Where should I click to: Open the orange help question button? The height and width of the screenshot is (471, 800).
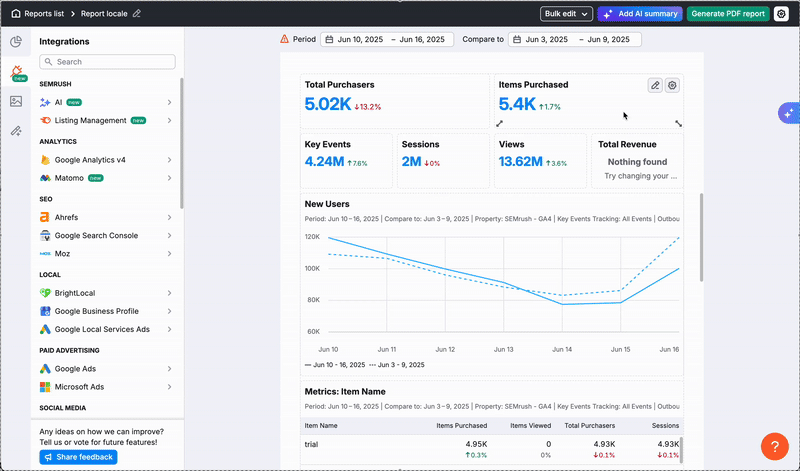[x=775, y=446]
